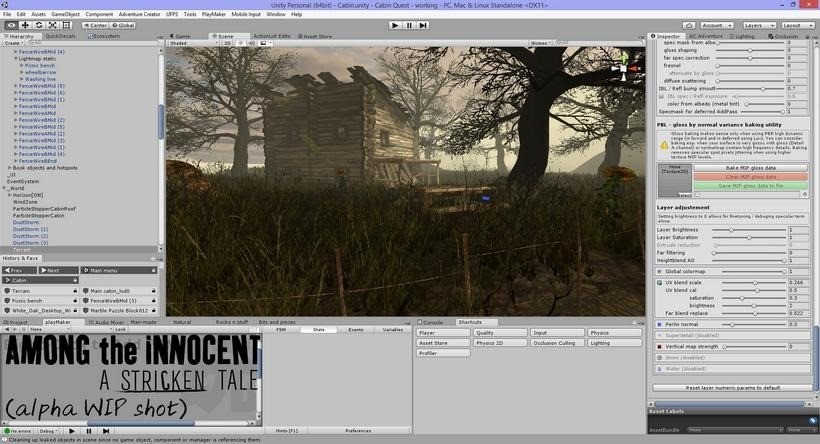Toggle lock icon on Terrain favorite
Image resolution: width=820 pixels, height=444 pixels.
[x=75, y=291]
